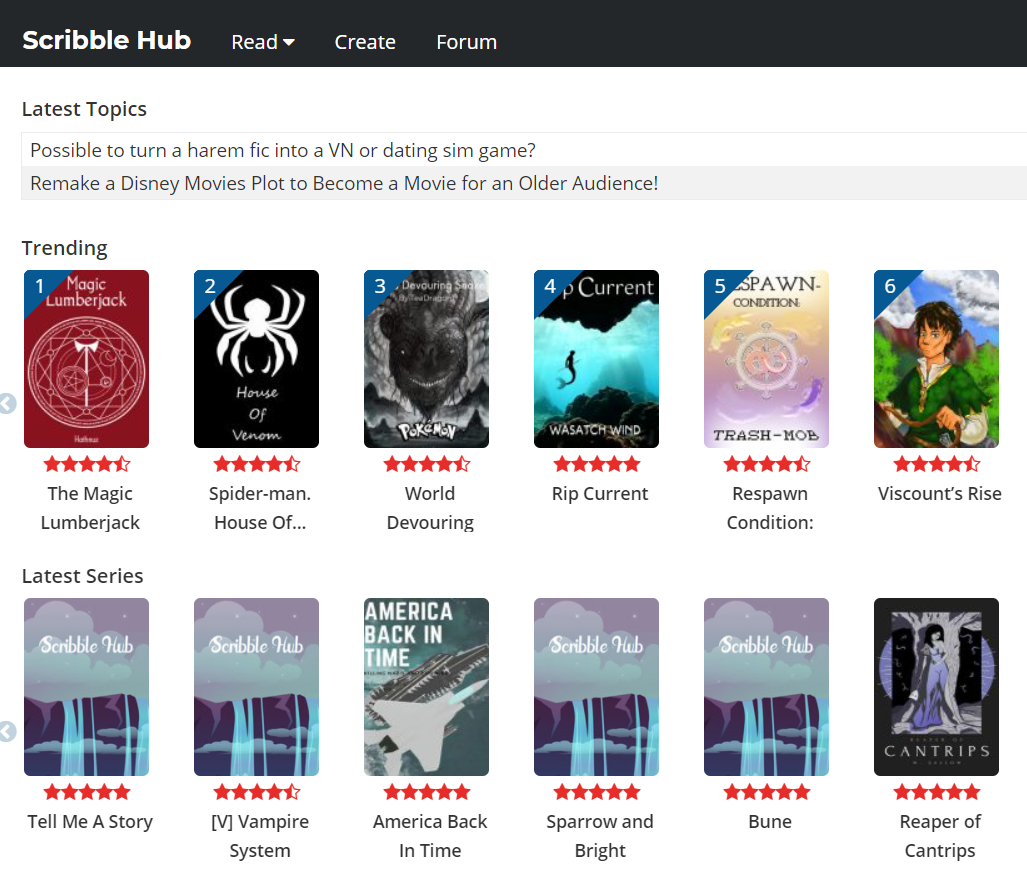Click the Tell Me A Story title
Viewport: 1027px width, 877px height.
click(x=90, y=822)
